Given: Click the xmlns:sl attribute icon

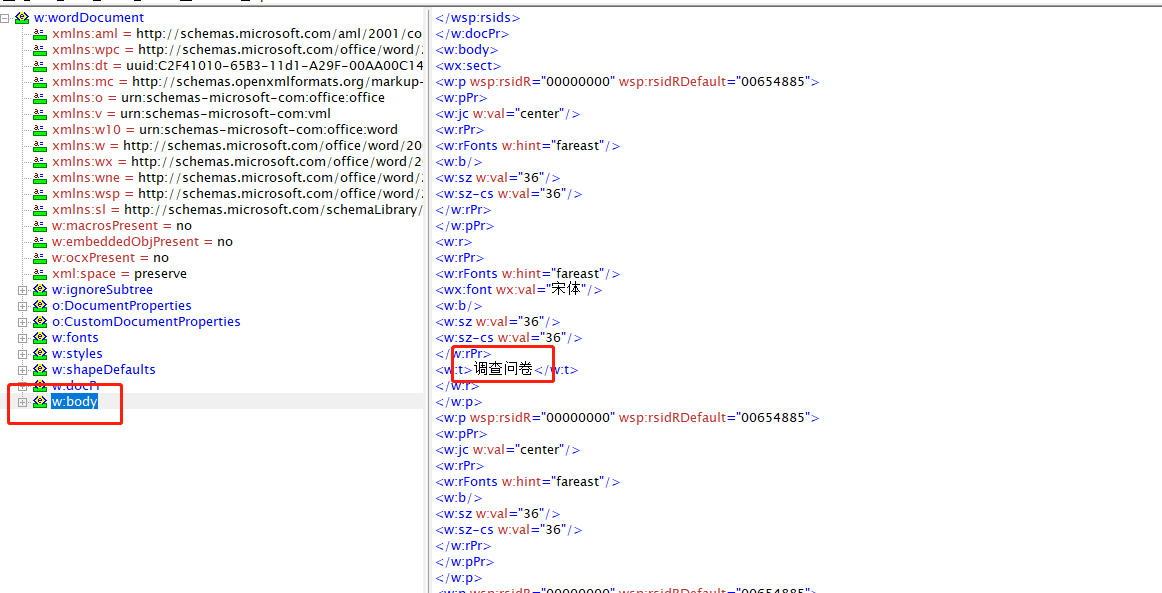Looking at the screenshot, I should tap(40, 210).
